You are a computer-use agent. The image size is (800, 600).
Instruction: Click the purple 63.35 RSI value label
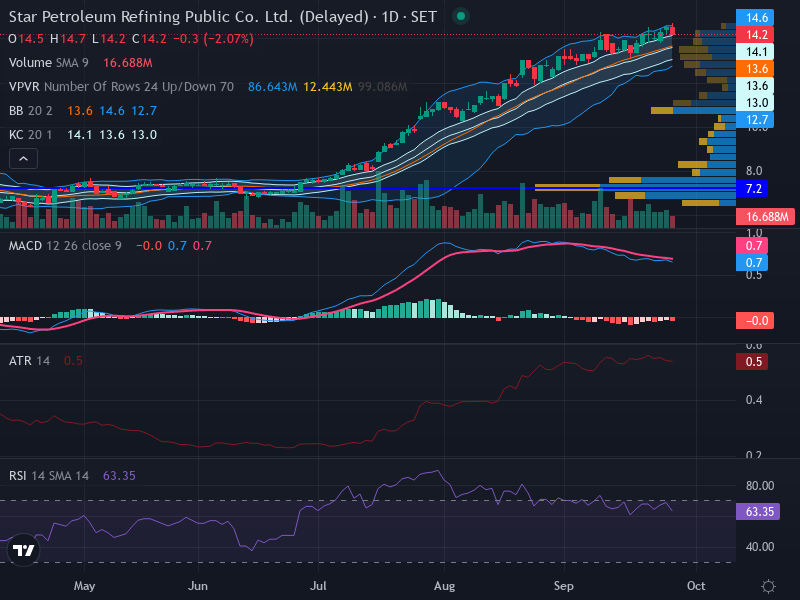coord(758,511)
